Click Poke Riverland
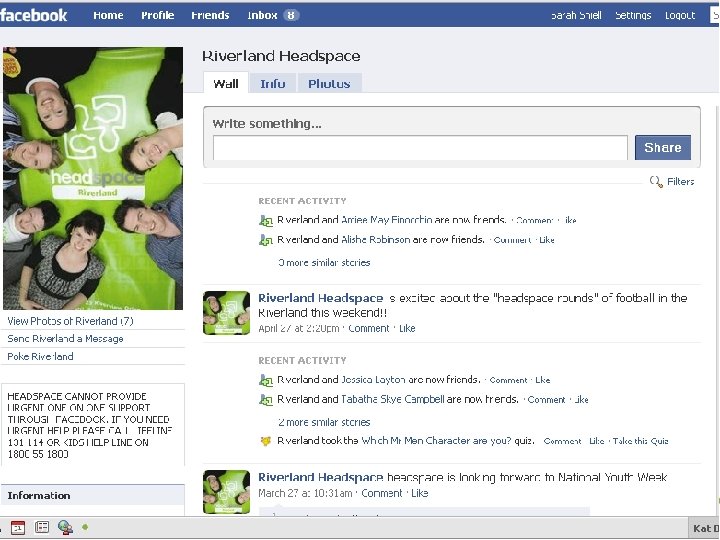 pos(40,356)
